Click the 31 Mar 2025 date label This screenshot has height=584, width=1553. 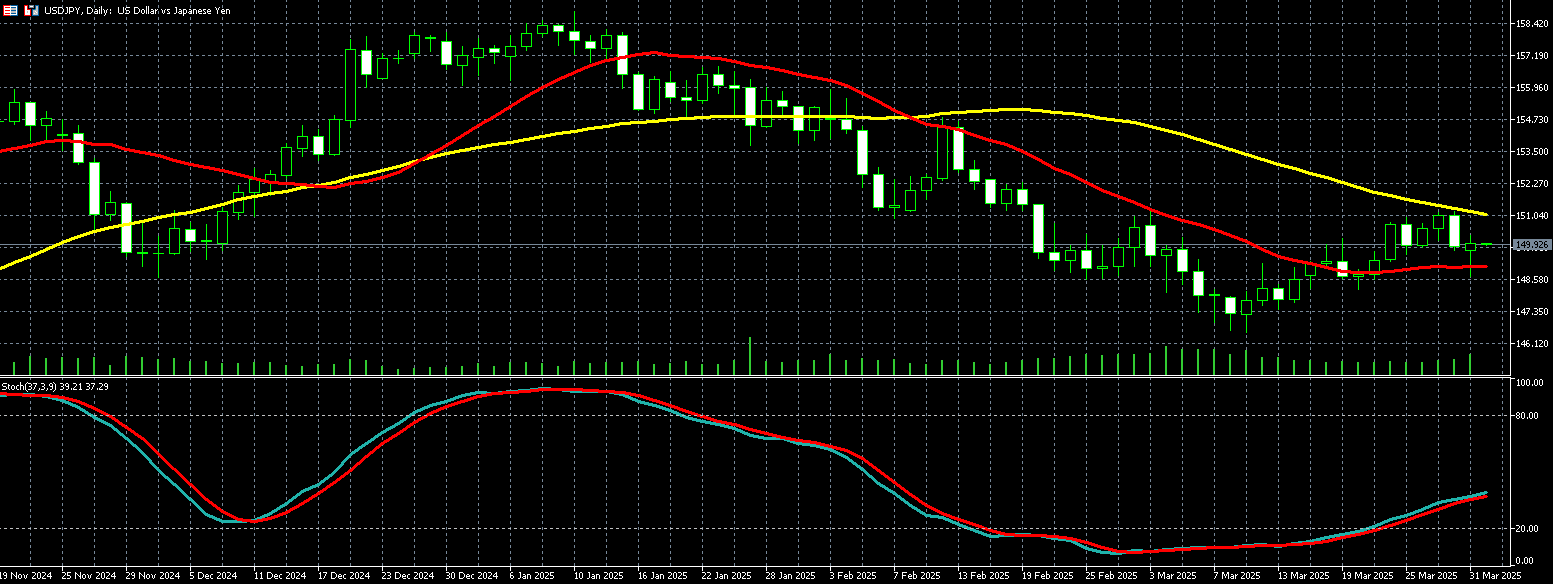click(1494, 576)
